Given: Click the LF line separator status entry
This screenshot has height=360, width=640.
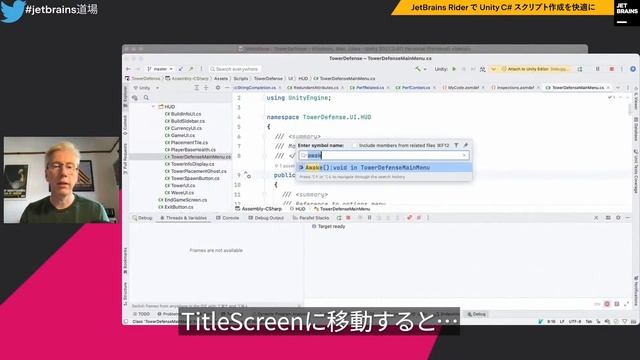Looking at the screenshot, I should [x=562, y=321].
